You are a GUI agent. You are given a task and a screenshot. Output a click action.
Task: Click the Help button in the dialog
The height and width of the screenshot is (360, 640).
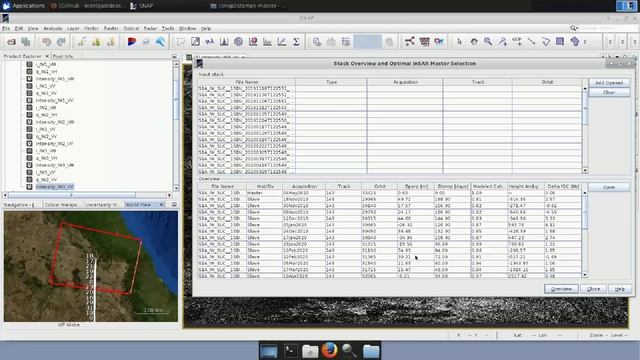620,289
